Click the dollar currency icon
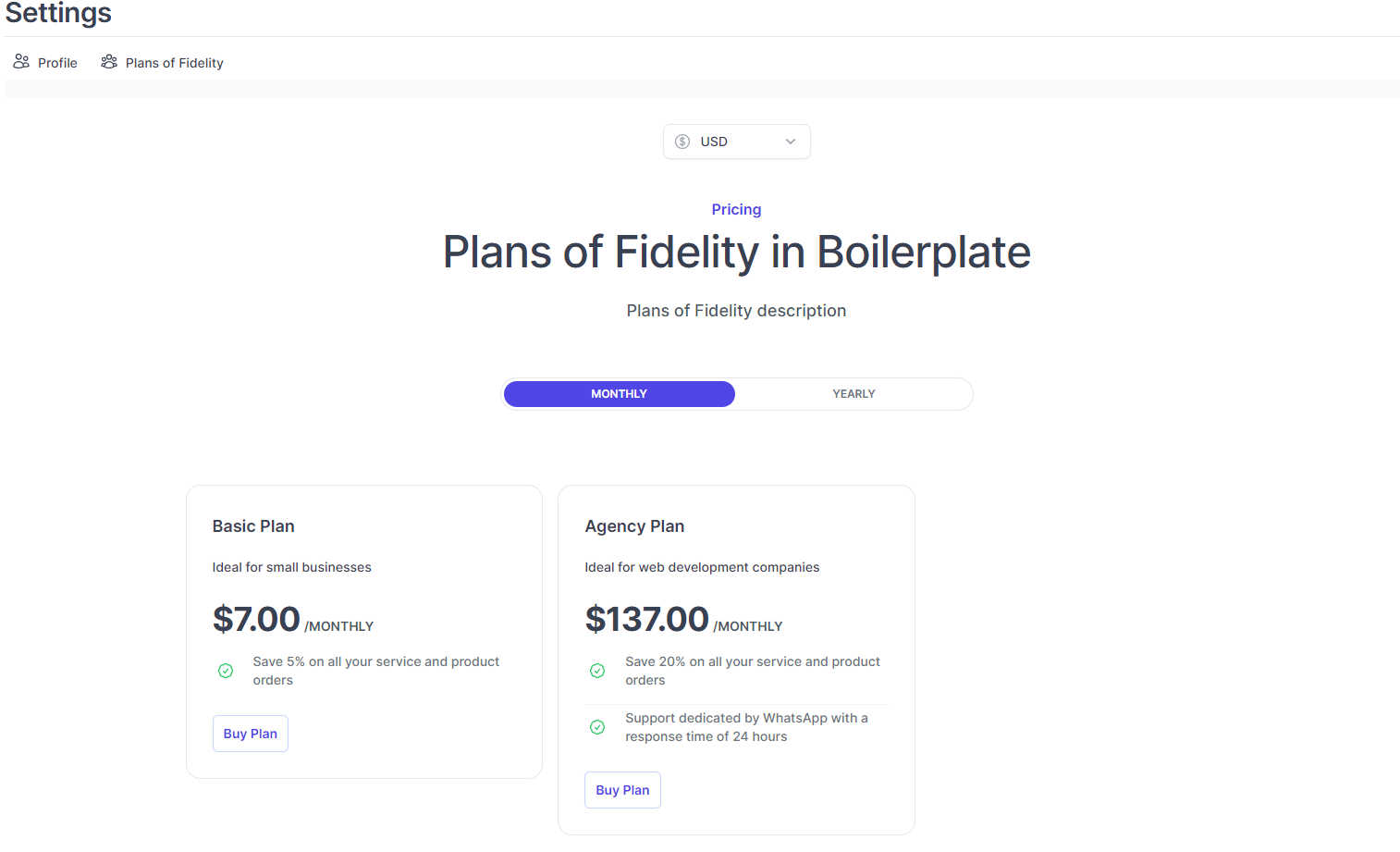This screenshot has height=852, width=1400. 682,142
